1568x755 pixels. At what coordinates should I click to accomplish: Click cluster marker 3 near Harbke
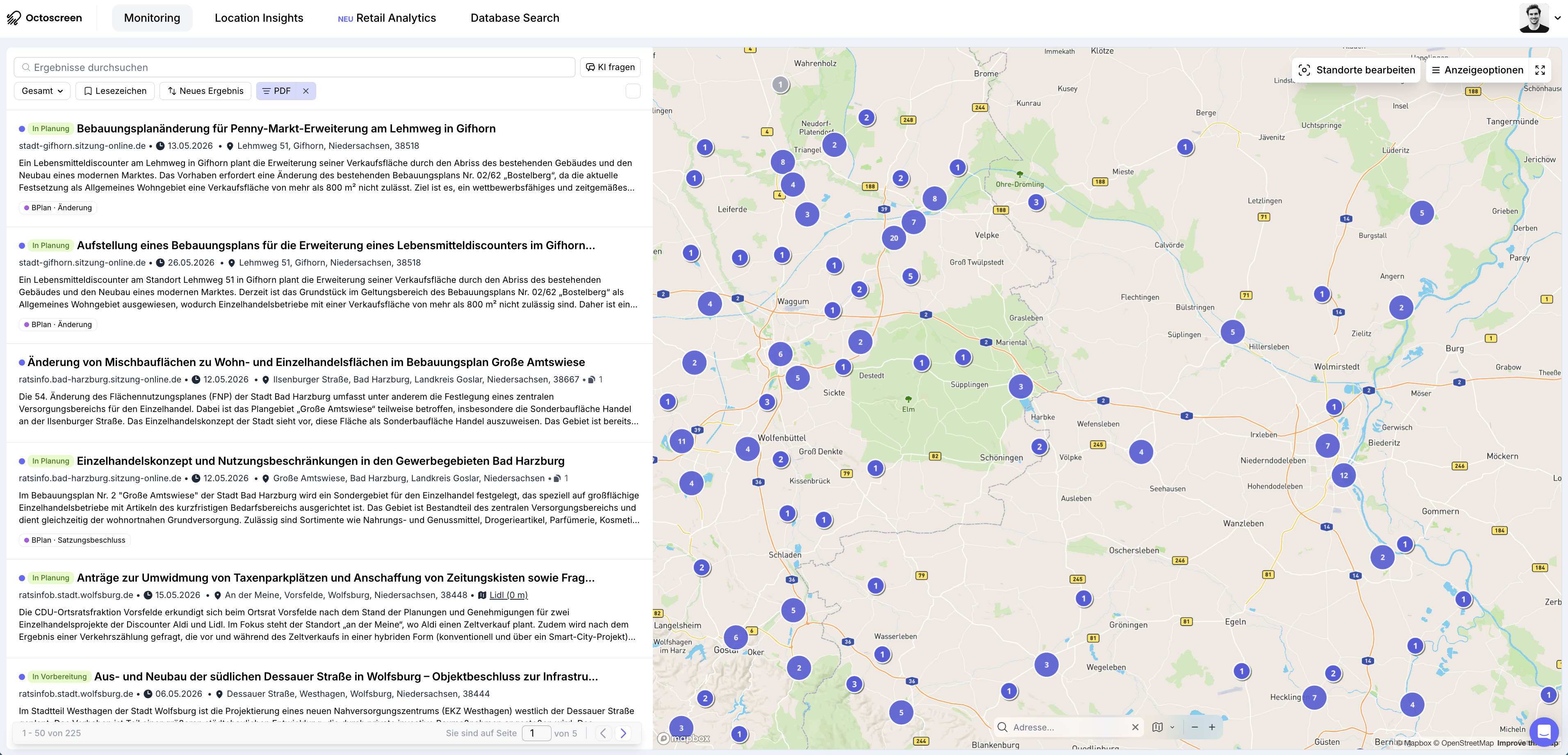coord(1021,387)
